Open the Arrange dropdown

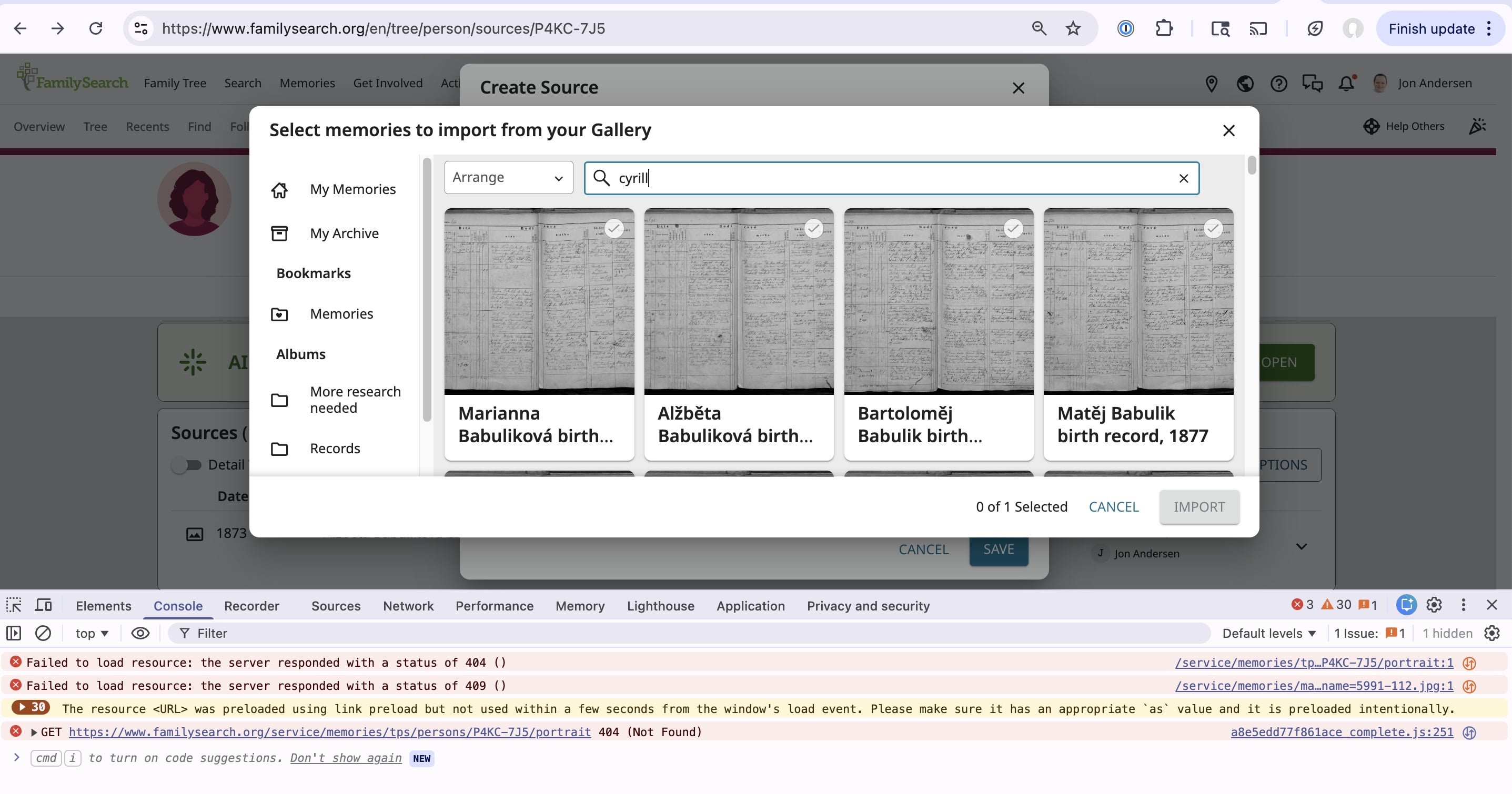pyautogui.click(x=508, y=178)
